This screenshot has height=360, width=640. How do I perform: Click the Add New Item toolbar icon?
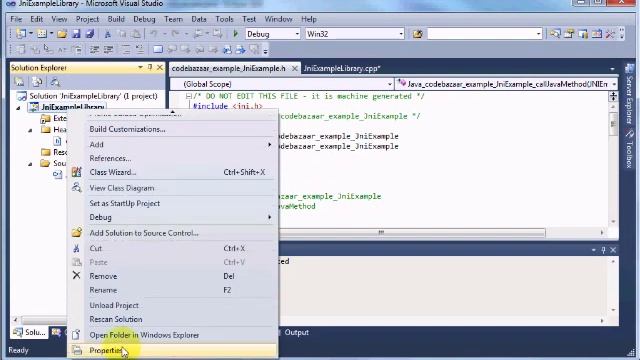(x=41, y=34)
